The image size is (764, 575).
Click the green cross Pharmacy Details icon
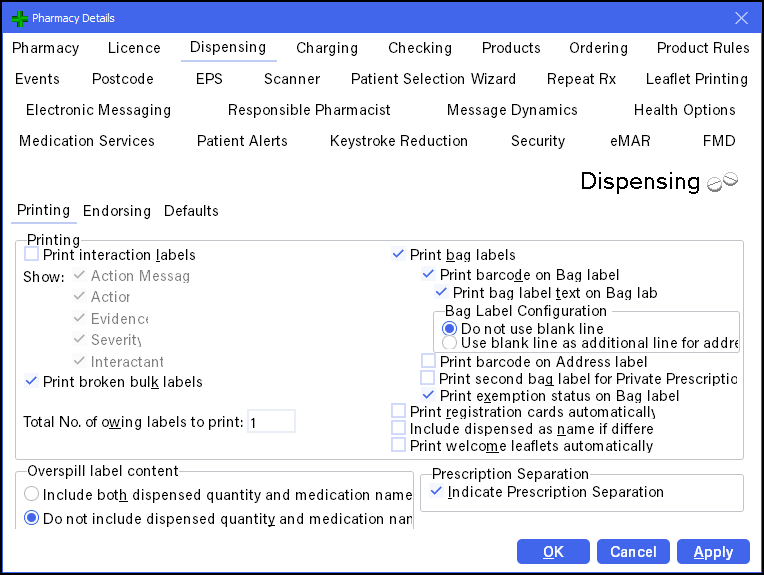click(19, 18)
